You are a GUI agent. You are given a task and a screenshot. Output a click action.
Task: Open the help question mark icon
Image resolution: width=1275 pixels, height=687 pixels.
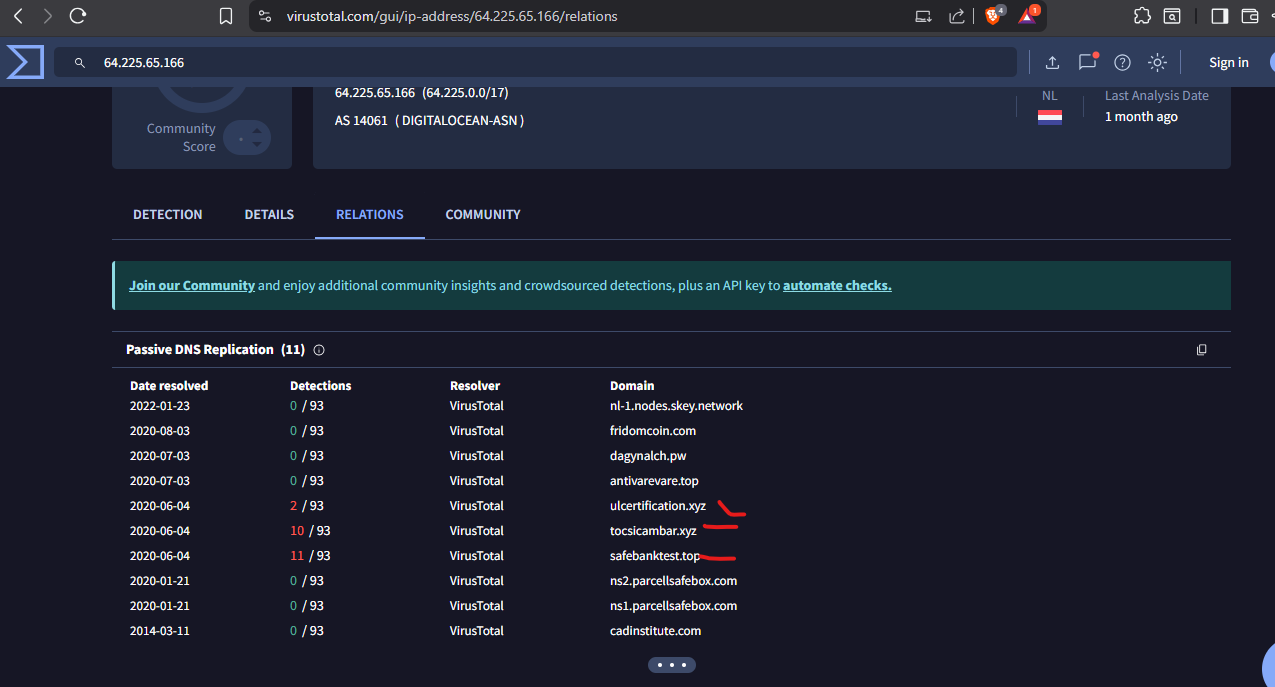[1122, 62]
